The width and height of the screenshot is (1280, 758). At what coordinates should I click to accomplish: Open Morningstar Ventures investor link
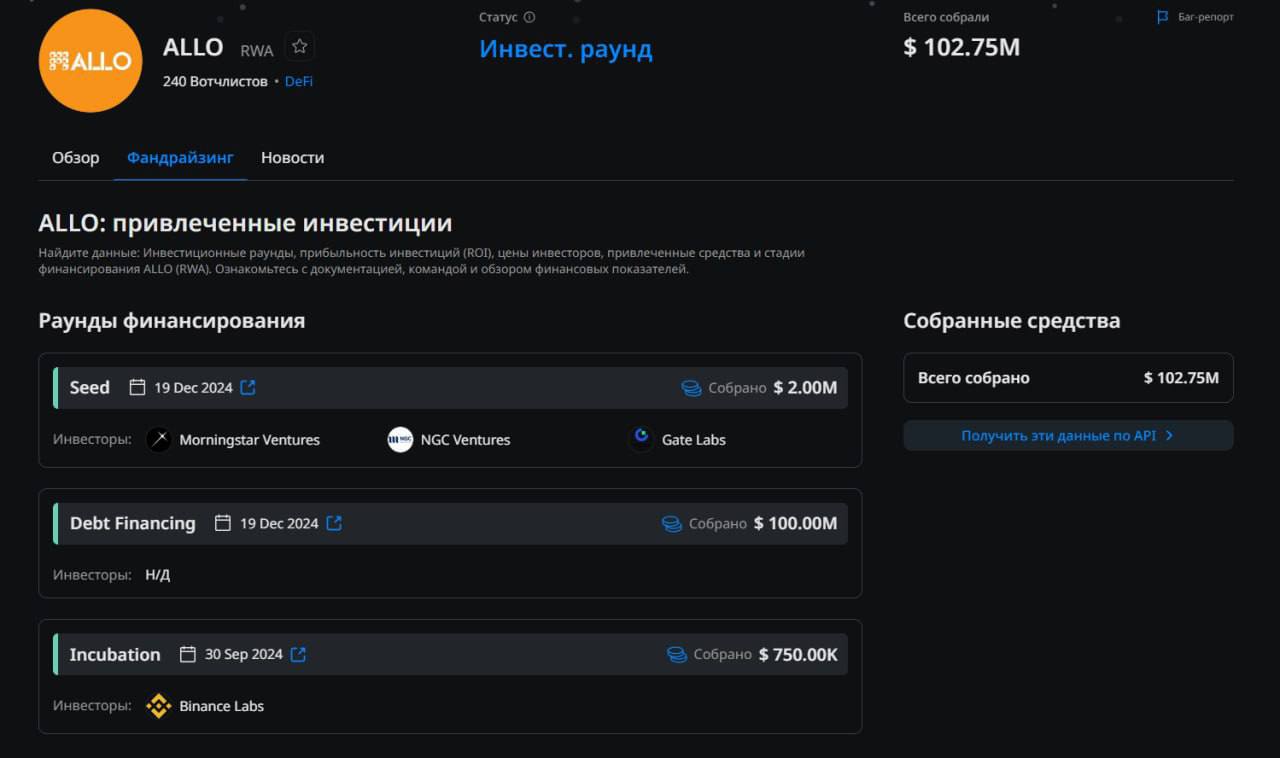click(x=249, y=440)
